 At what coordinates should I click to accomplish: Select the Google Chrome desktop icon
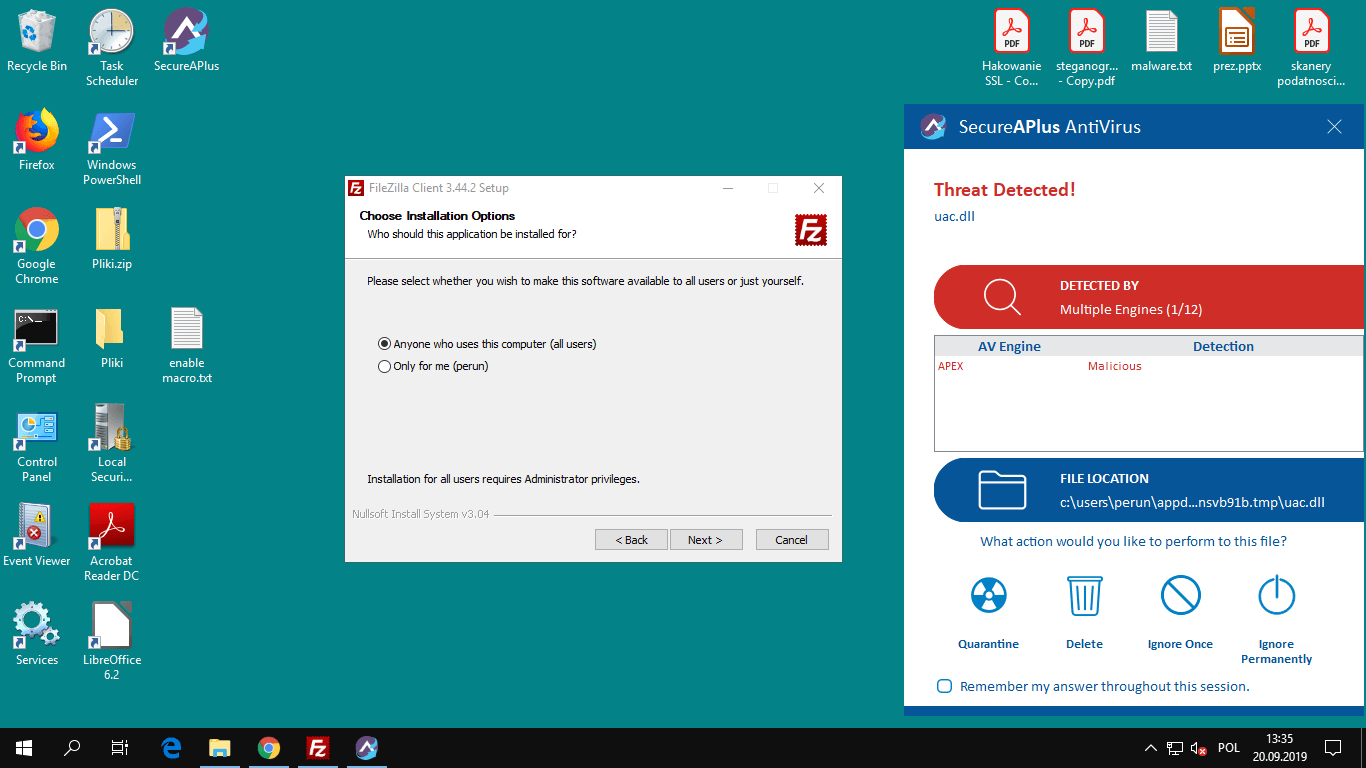37,246
